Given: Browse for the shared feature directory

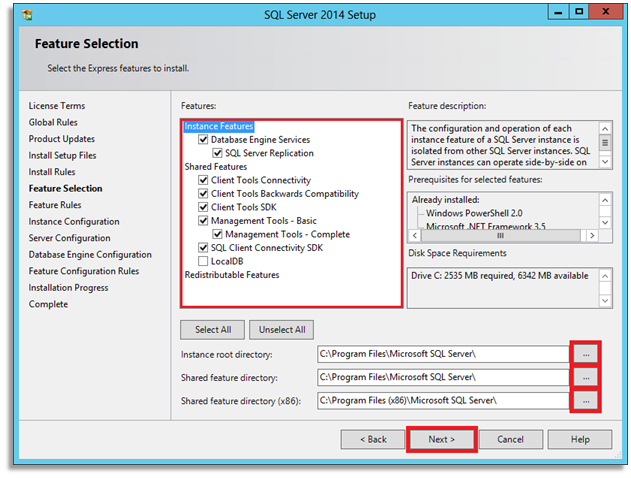Looking at the screenshot, I should coord(586,377).
